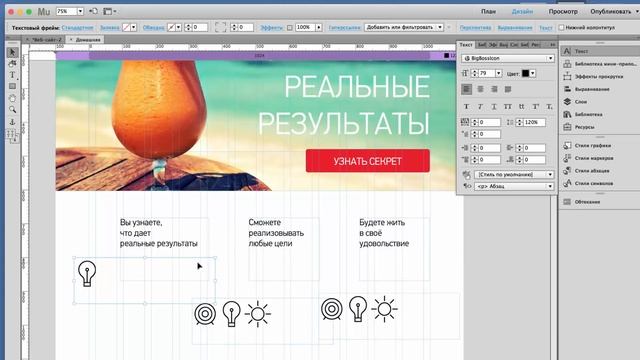This screenshot has width=640, height=360.
Task: Open the text color swatch dropdown arrow
Action: click(x=533, y=73)
